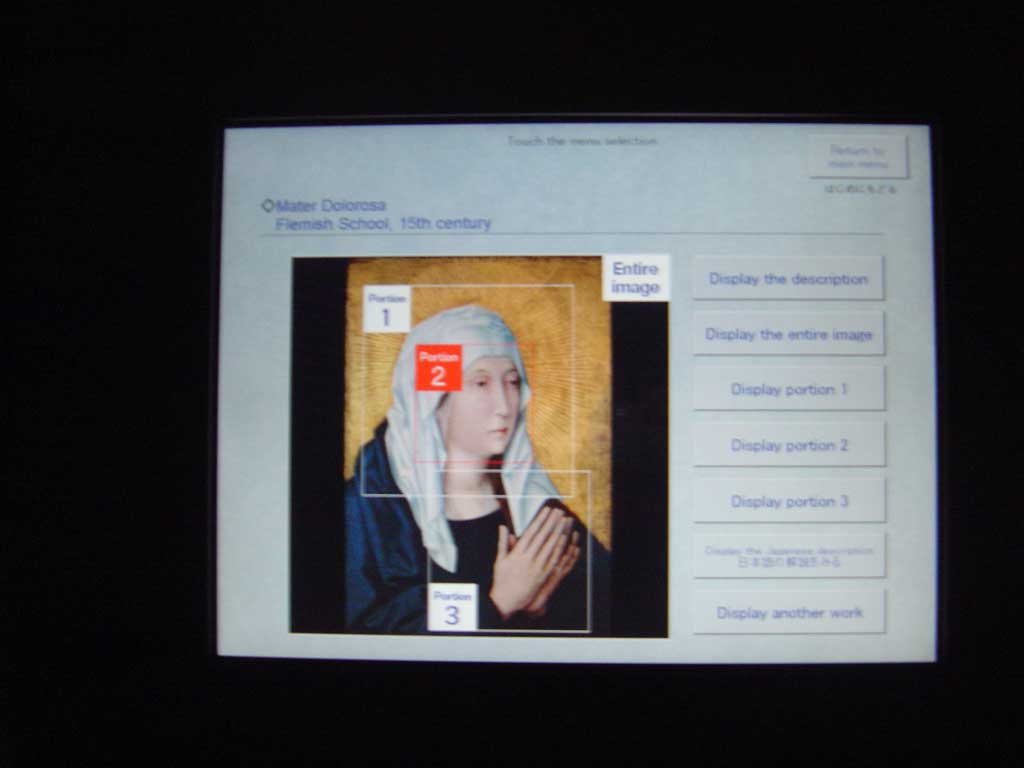This screenshot has height=768, width=1024.
Task: Choose Display another work
Action: 789,613
